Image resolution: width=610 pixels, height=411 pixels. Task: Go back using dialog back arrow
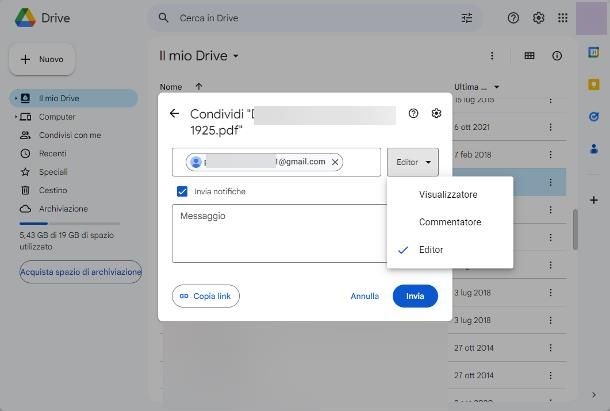[174, 113]
